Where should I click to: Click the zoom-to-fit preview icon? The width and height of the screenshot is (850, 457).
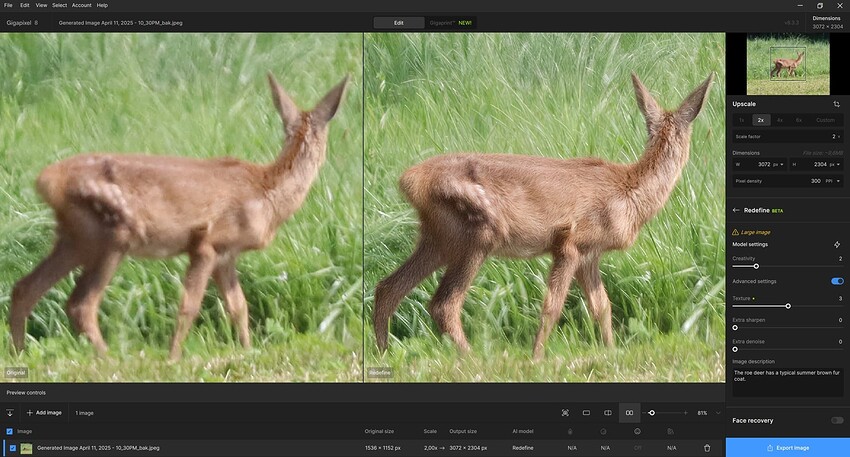pos(565,412)
